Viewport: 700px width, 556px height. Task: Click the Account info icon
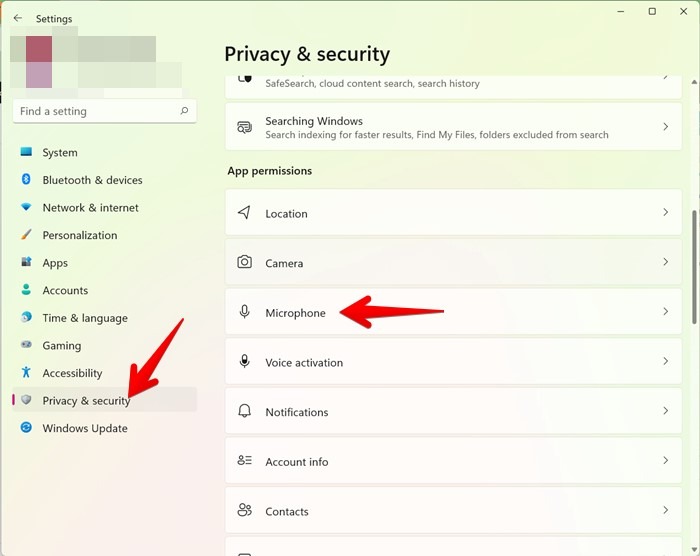tap(244, 461)
